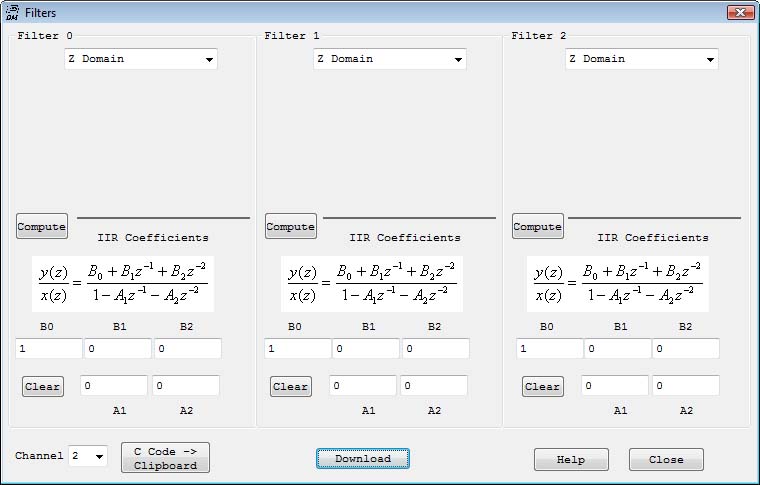Click Filter 2 B2 input field
Screen dimensions: 760x485
tap(686, 349)
